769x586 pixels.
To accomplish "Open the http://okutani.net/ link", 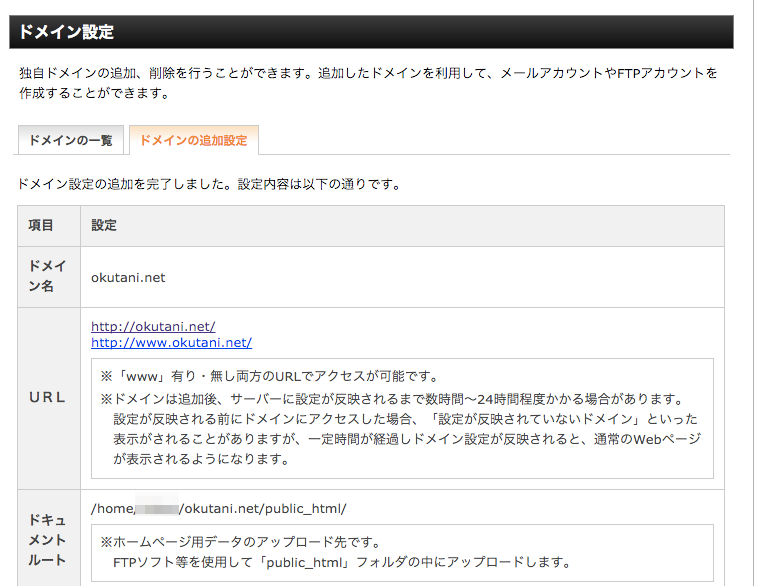I will [x=153, y=327].
